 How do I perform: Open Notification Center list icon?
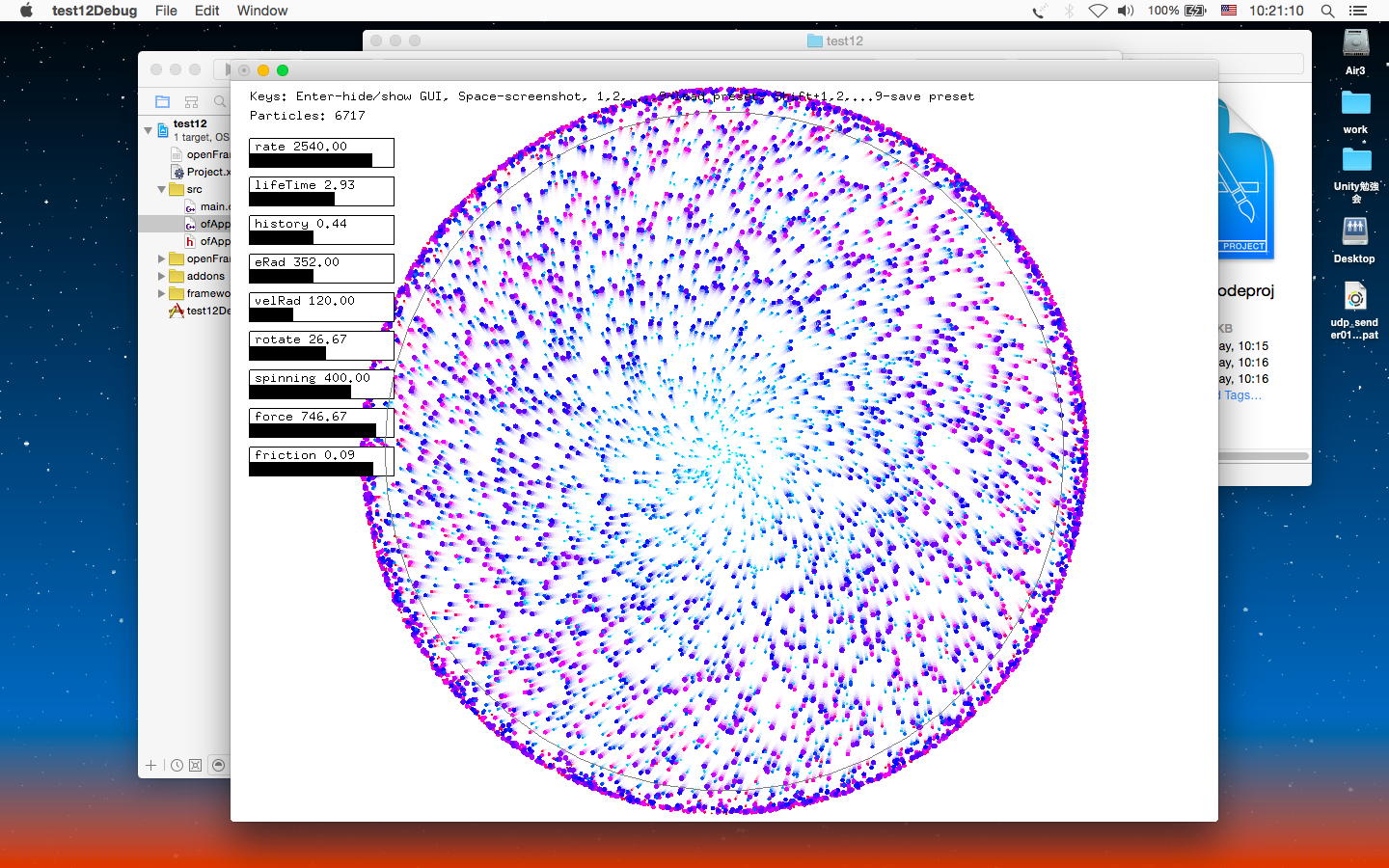(x=1357, y=11)
